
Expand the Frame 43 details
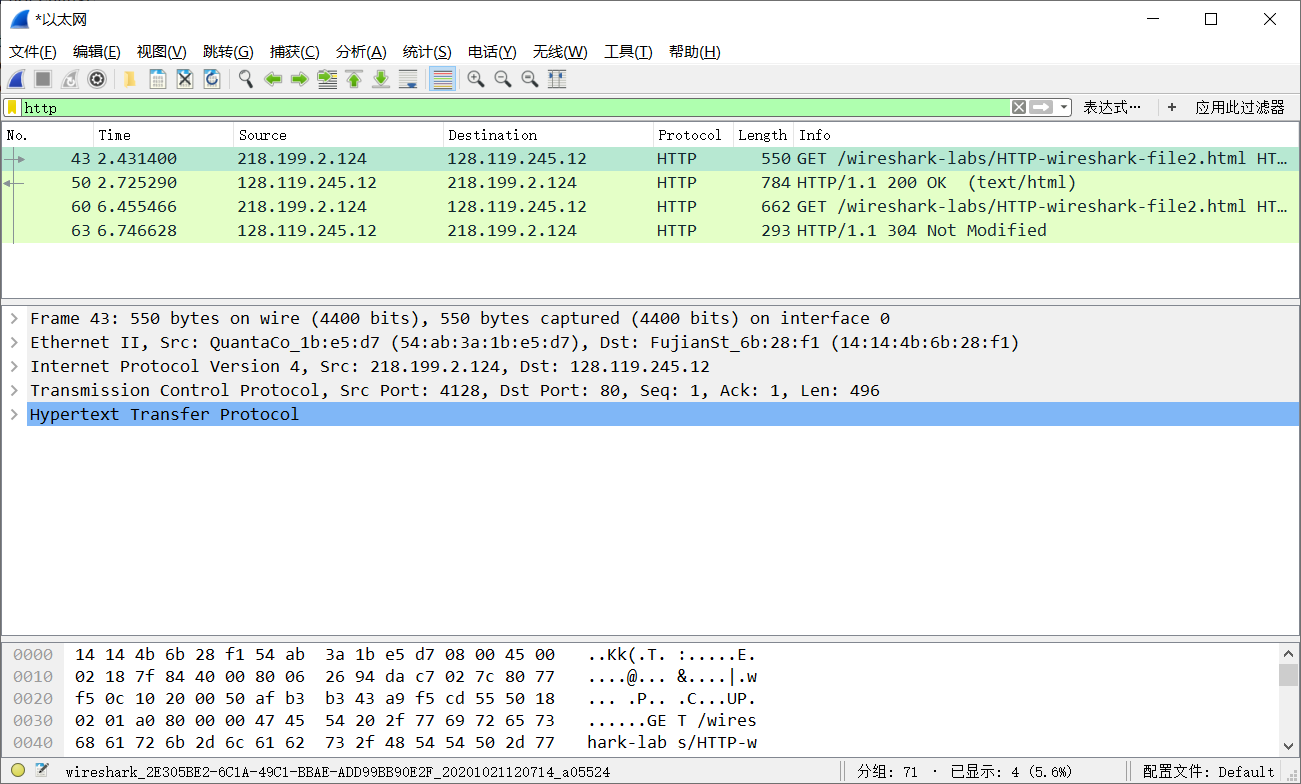point(14,318)
